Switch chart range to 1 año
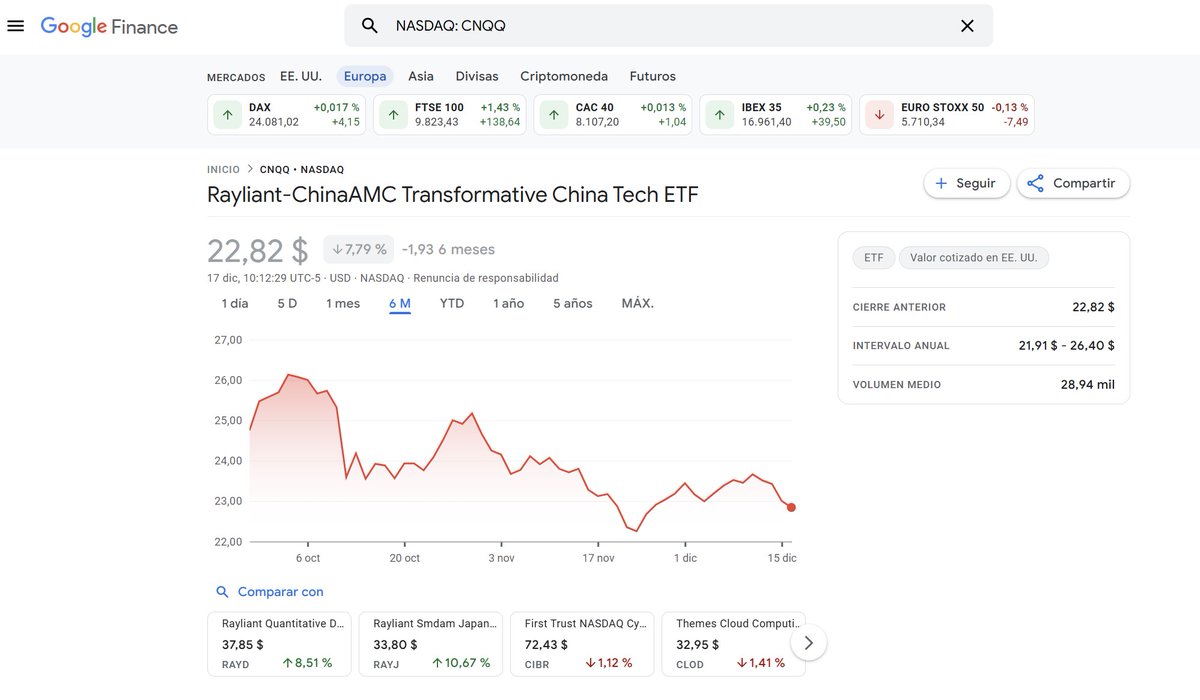Screen dimensions: 1200x700 pos(508,303)
